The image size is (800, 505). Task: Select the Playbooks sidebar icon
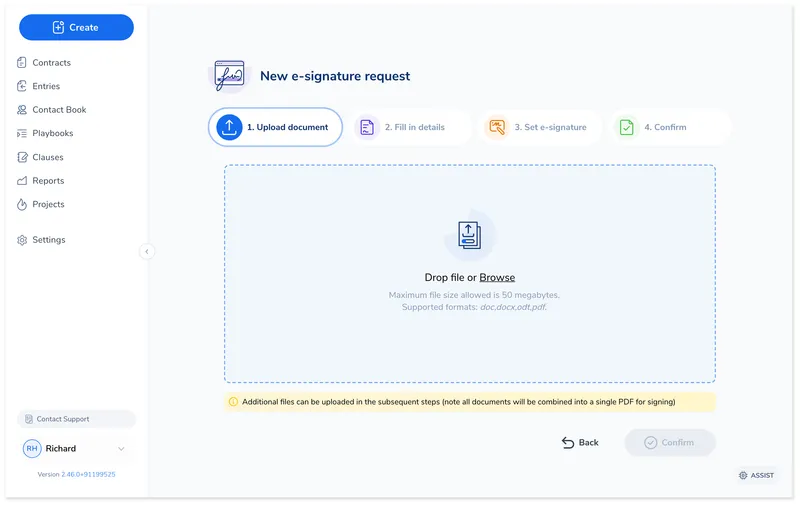22,133
